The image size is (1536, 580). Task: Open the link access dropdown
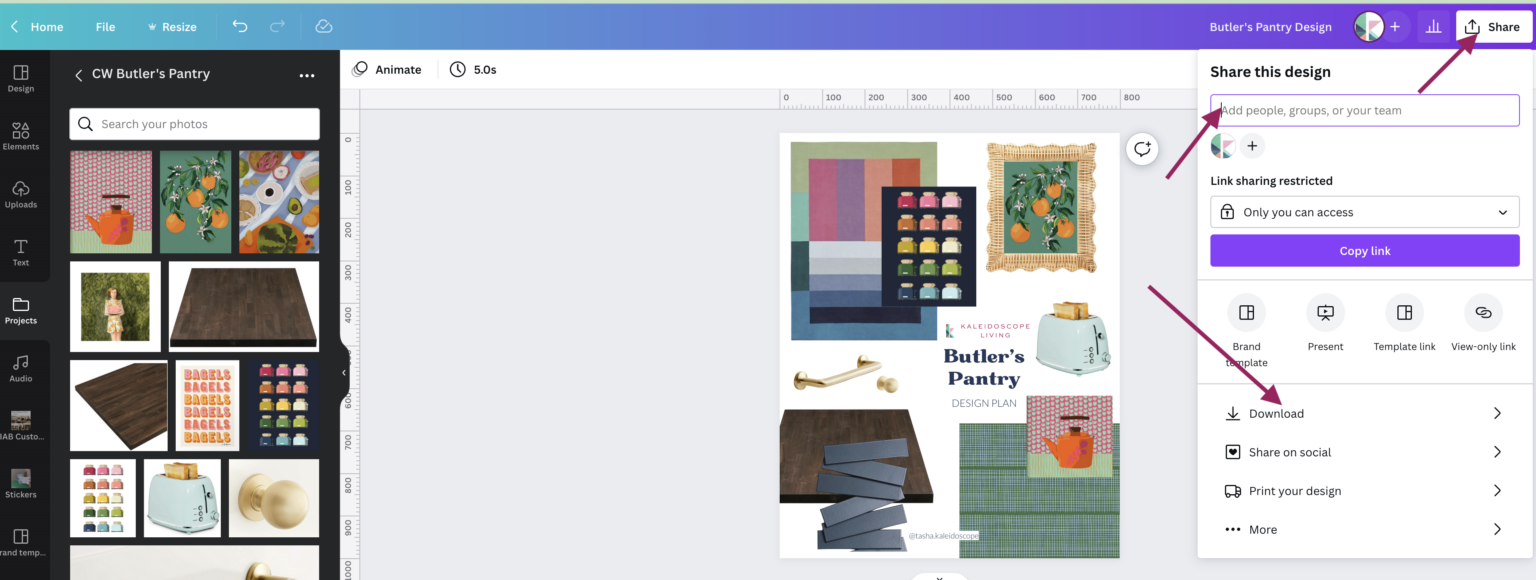tap(1364, 212)
